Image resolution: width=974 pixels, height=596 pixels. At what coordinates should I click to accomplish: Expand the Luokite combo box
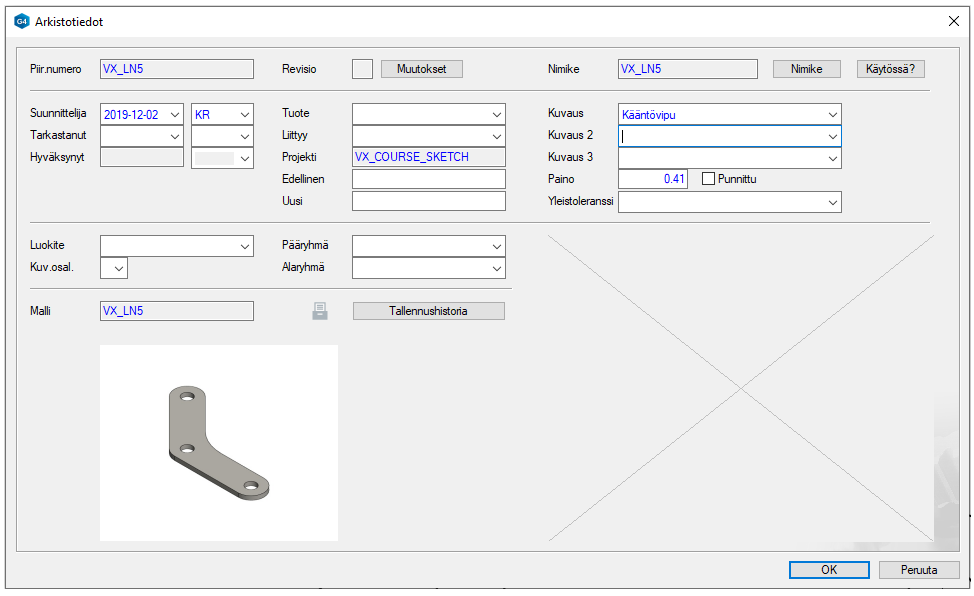coord(245,246)
